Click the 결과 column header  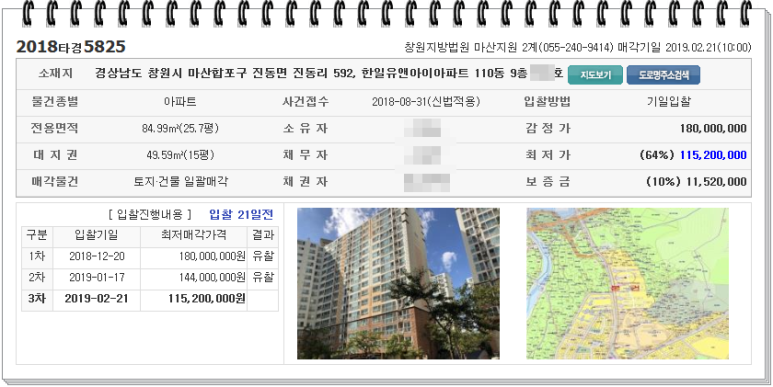click(263, 235)
